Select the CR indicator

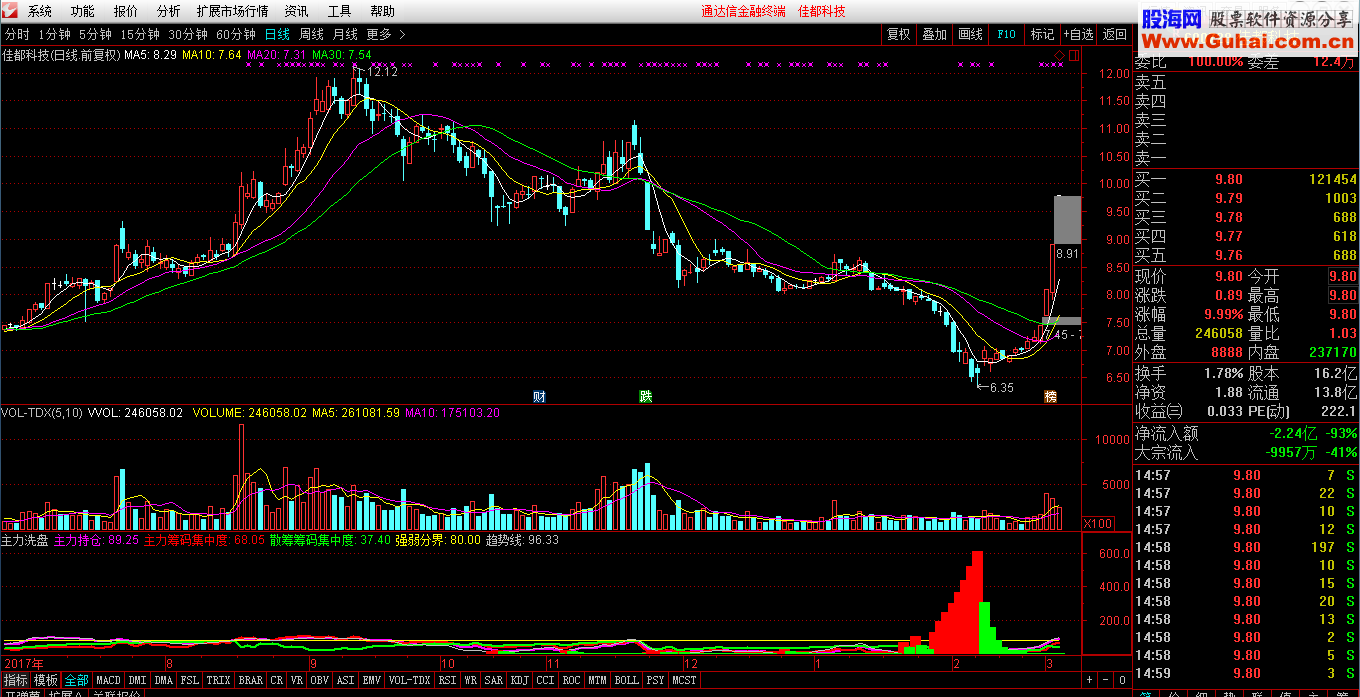coord(277,680)
